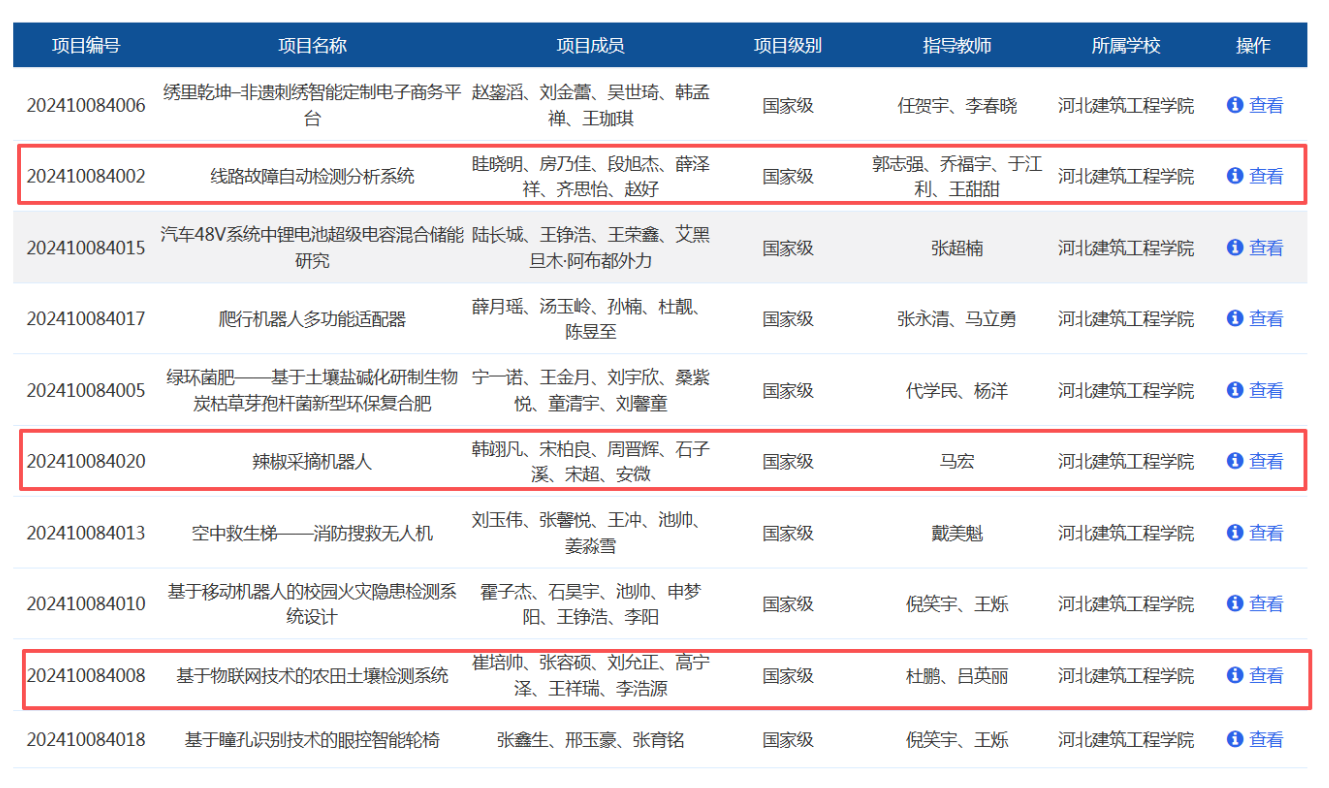Click 查看 link for 空中救生梯 project

point(1266,533)
